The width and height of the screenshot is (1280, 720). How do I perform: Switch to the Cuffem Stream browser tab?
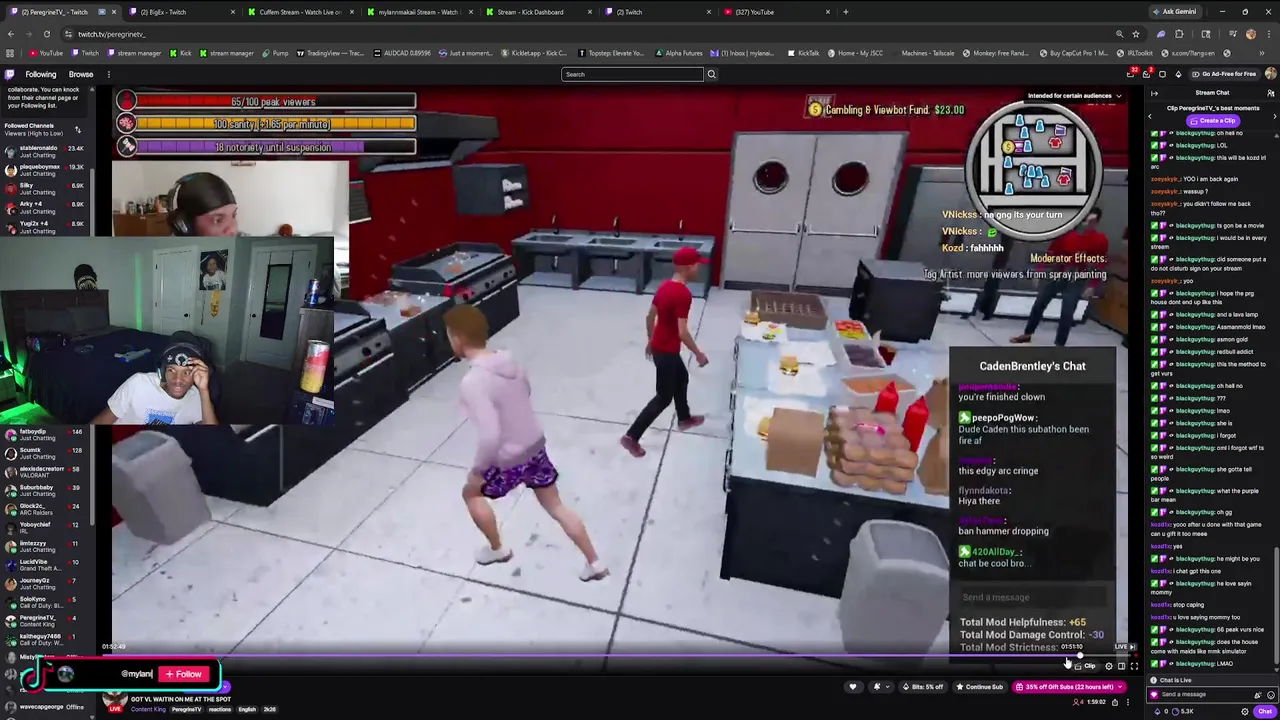pyautogui.click(x=300, y=12)
